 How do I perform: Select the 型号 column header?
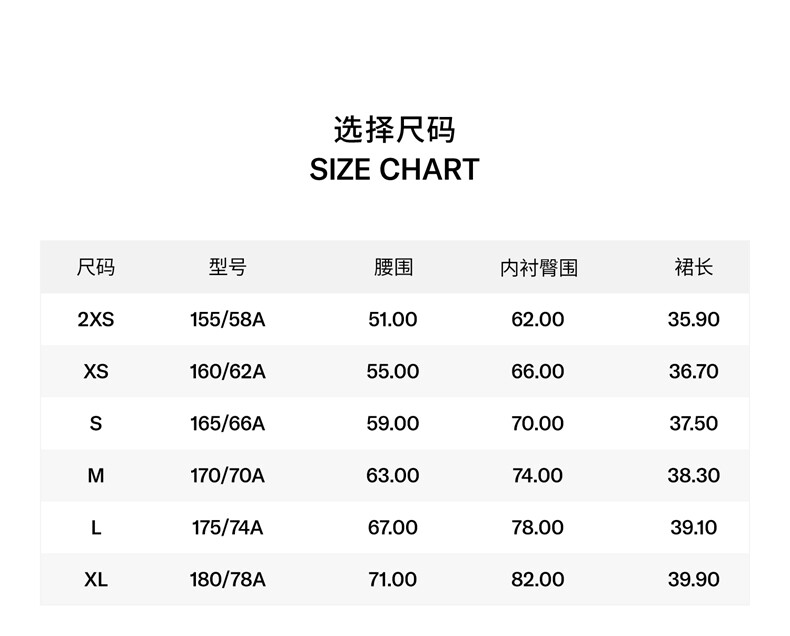click(227, 268)
